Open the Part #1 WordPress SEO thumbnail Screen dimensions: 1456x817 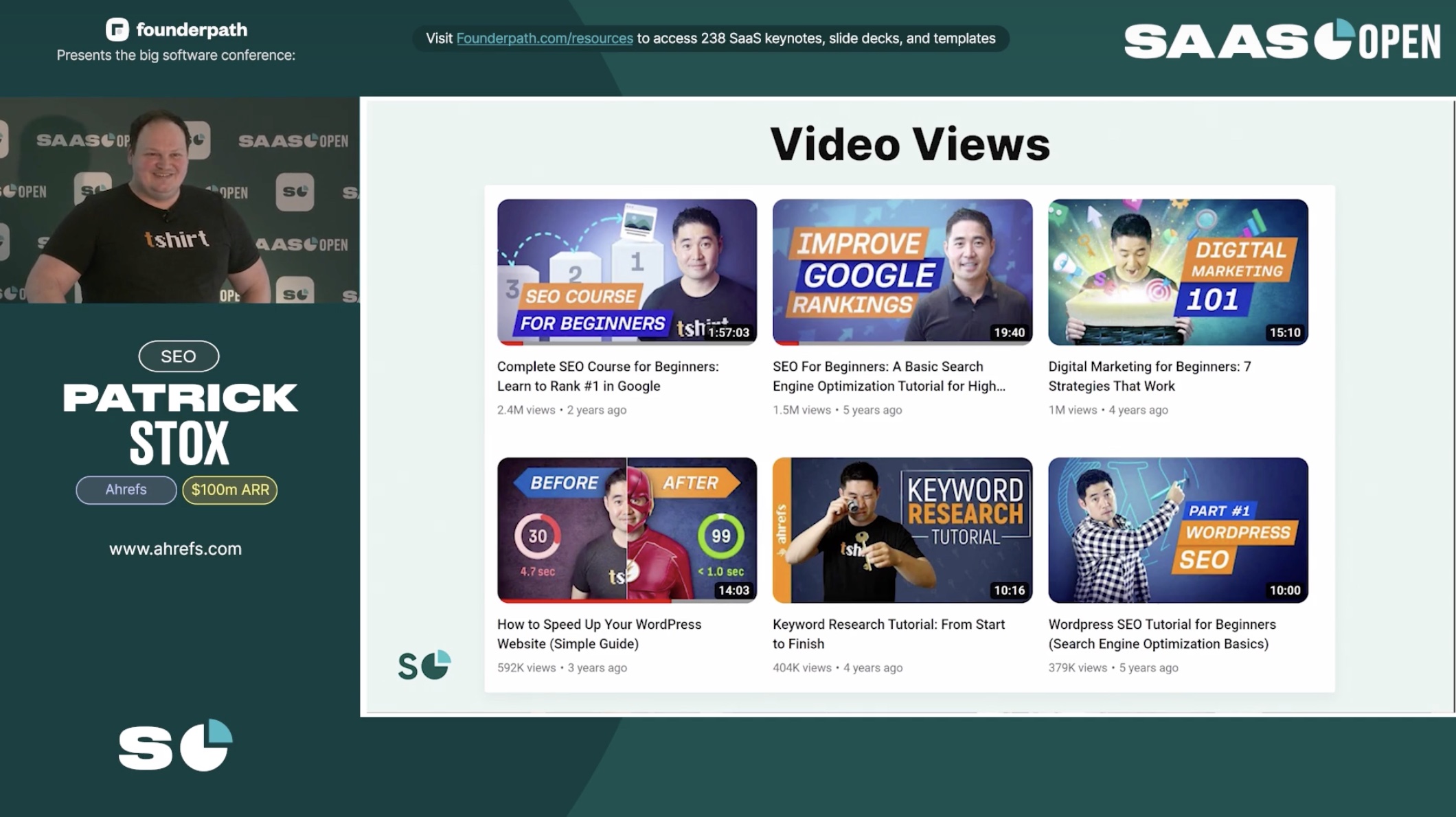click(x=1178, y=530)
